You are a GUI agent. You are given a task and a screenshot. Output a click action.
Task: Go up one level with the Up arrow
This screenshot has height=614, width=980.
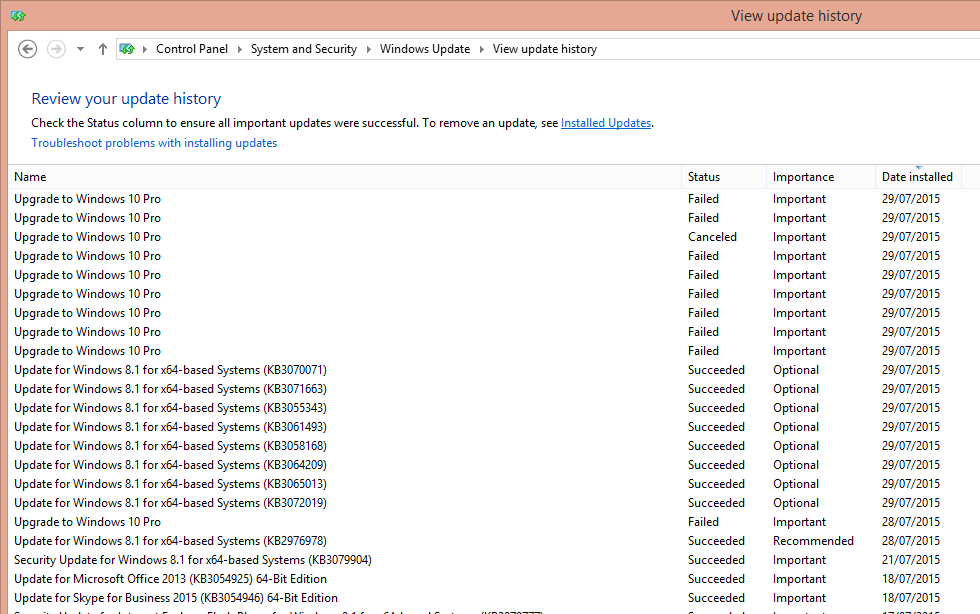tap(102, 49)
